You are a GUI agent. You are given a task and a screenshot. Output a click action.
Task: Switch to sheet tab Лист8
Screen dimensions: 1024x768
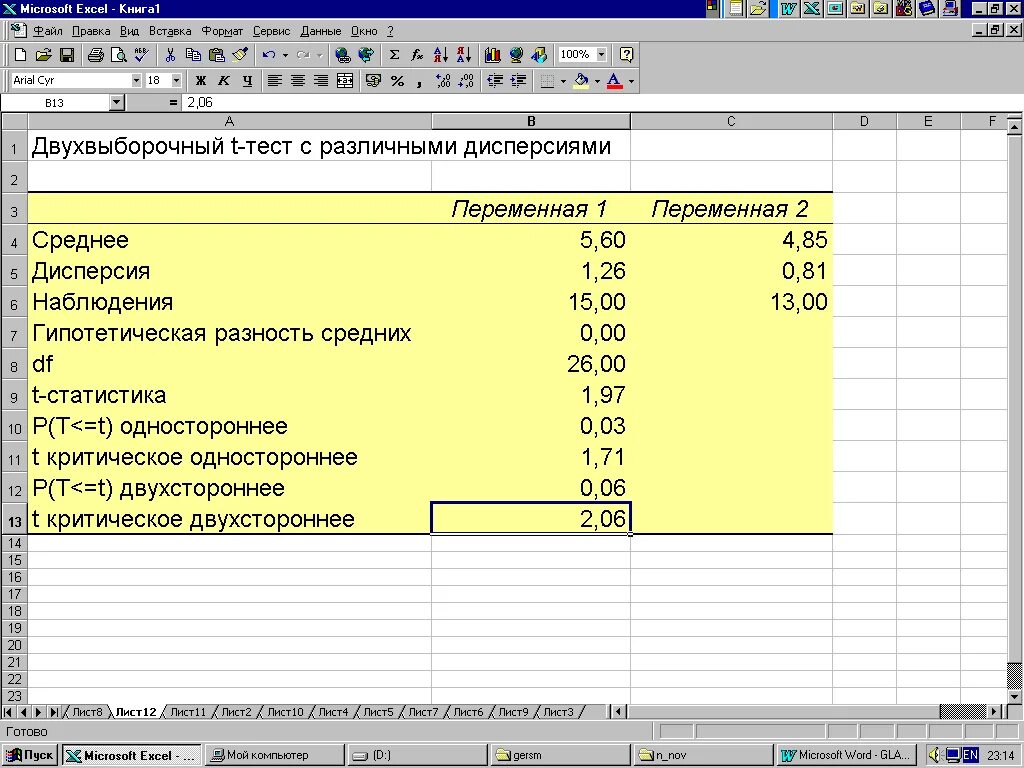pyautogui.click(x=88, y=712)
